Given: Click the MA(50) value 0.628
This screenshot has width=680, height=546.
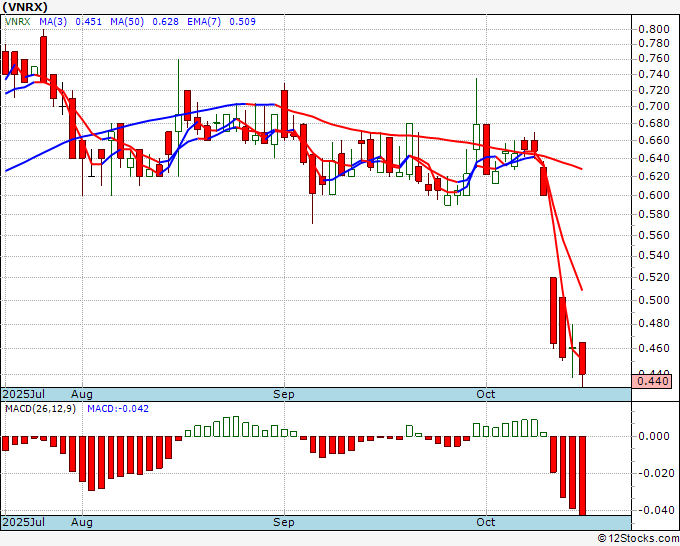Looking at the screenshot, I should (x=165, y=22).
